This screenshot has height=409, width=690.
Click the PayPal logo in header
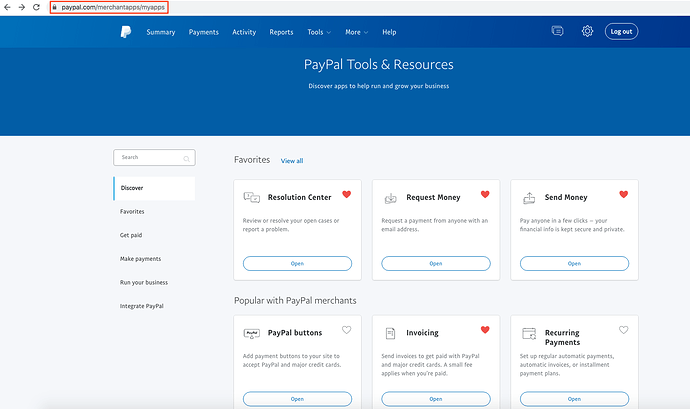(x=126, y=32)
